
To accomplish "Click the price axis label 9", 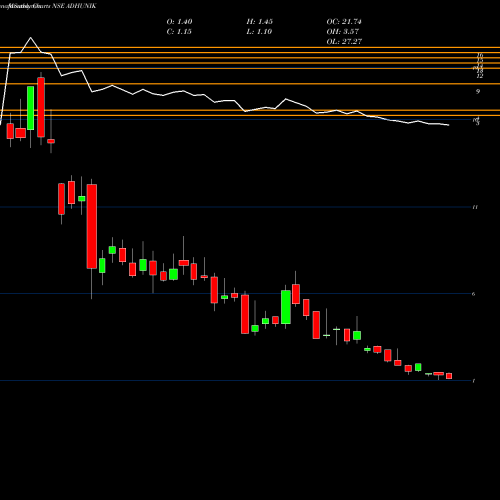I will click(478, 91).
